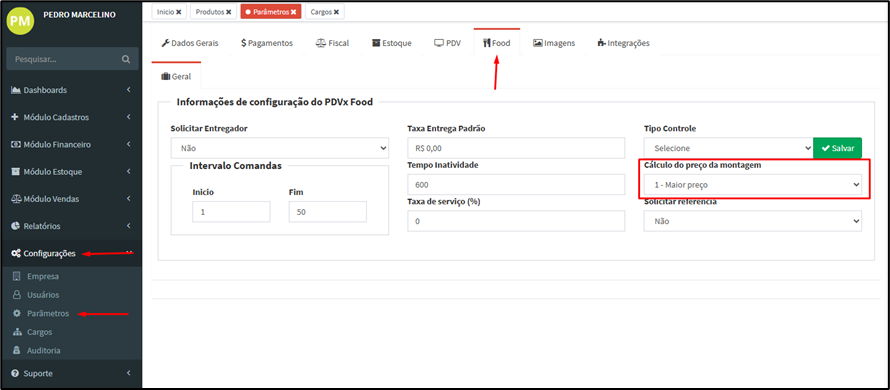Image resolution: width=890 pixels, height=390 pixels.
Task: Switch to the Pagamentos tab
Action: pyautogui.click(x=267, y=43)
